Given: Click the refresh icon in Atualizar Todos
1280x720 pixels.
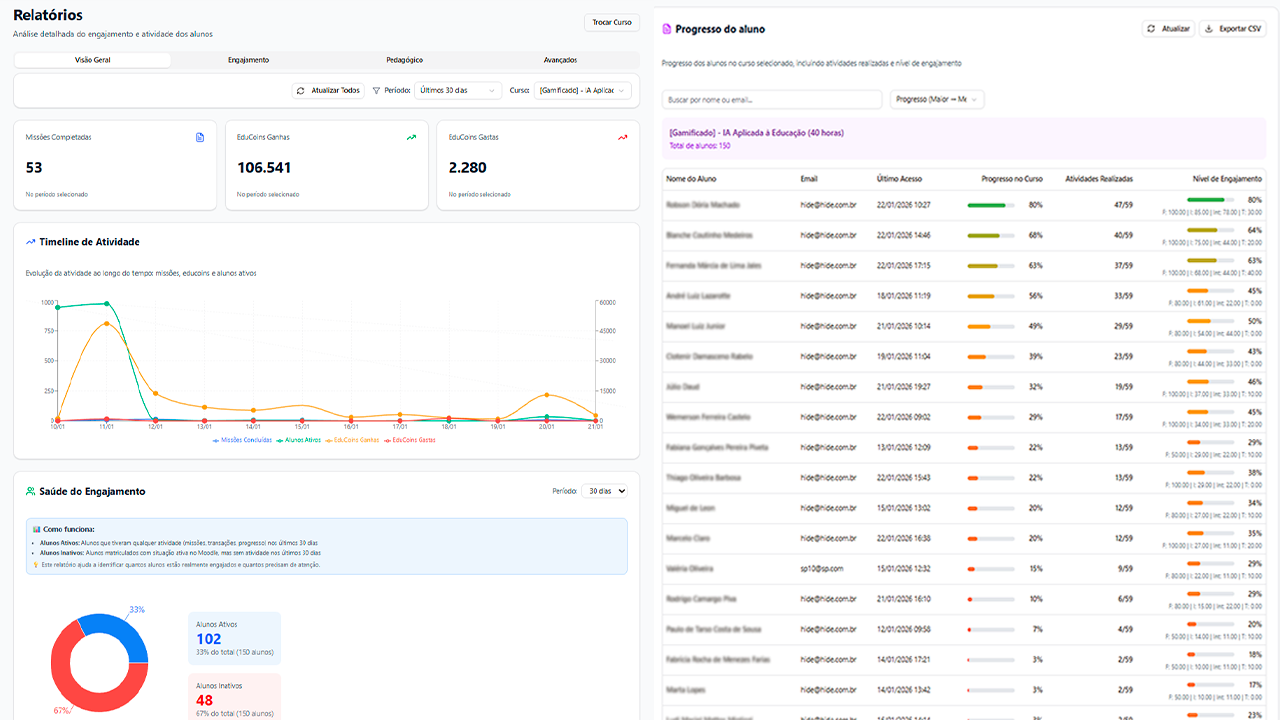Looking at the screenshot, I should click(x=302, y=90).
